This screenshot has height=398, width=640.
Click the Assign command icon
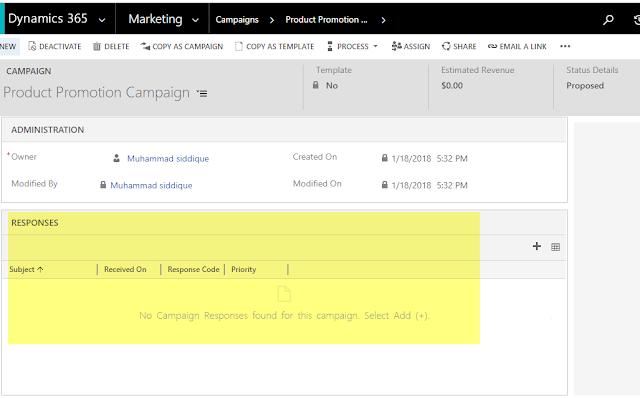[x=396, y=46]
